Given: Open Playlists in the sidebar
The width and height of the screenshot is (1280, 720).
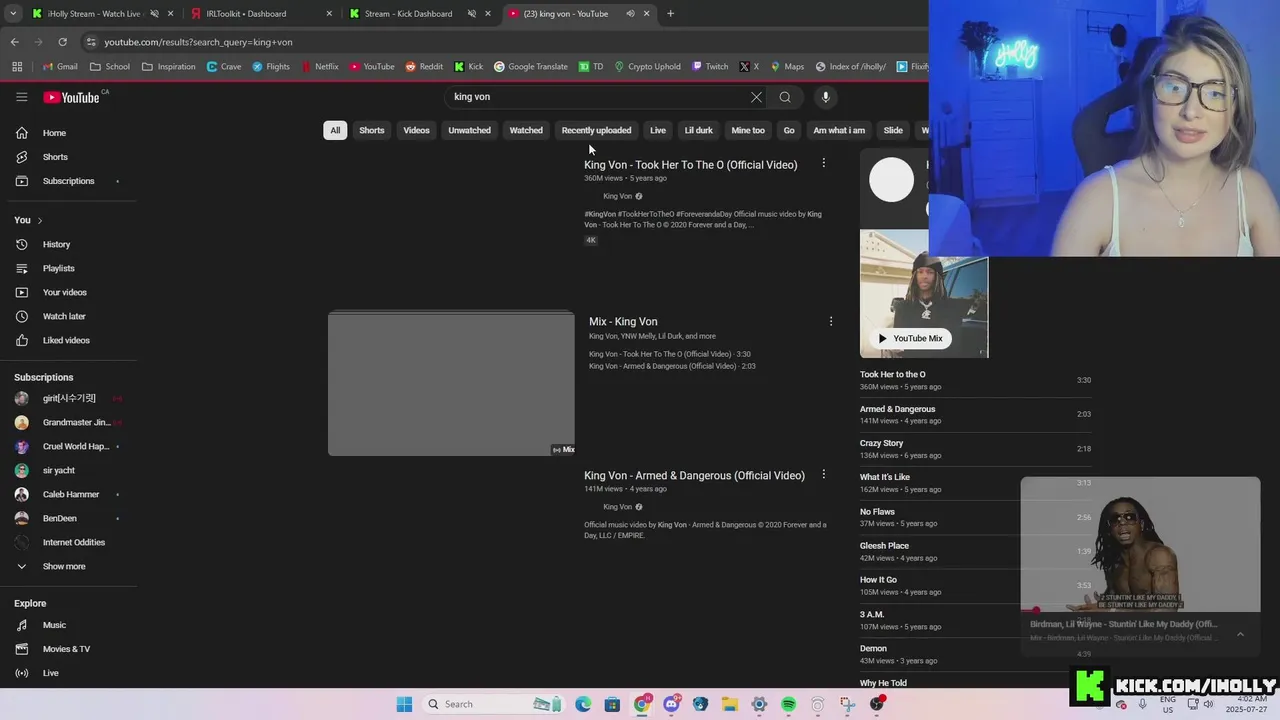Looking at the screenshot, I should tap(60, 268).
